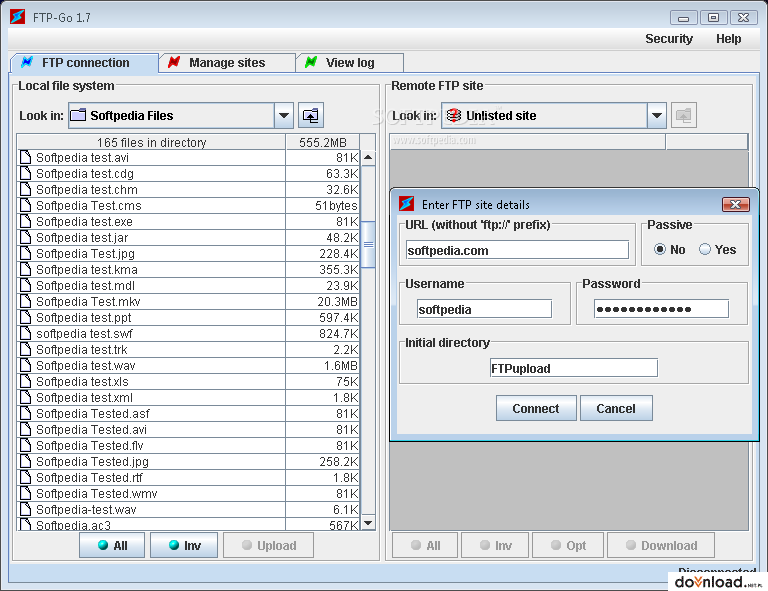Select Softpedia Tested.wmv in file list

151,493
